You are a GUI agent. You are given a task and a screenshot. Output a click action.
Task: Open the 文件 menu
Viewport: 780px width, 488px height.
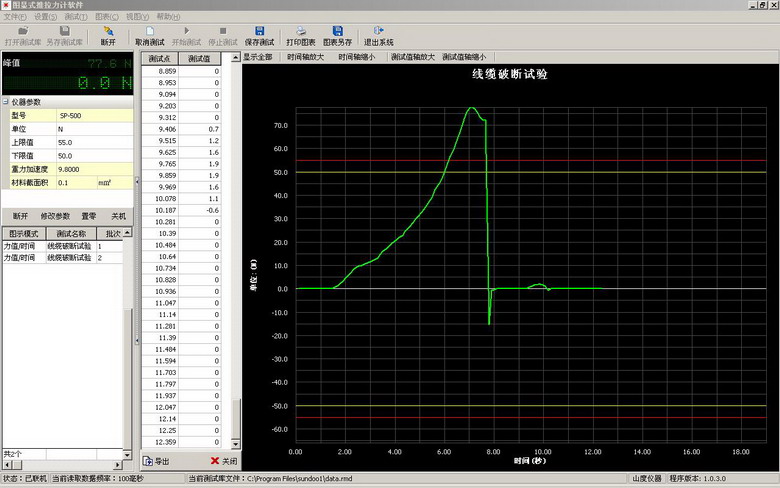(x=14, y=17)
